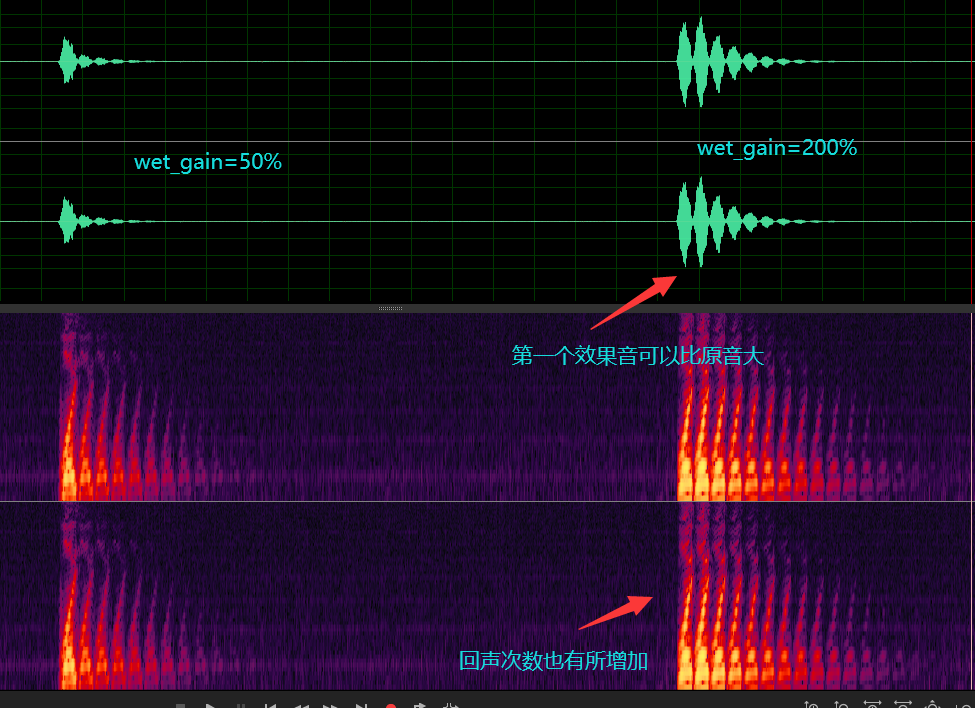Image resolution: width=975 pixels, height=708 pixels.
Task: Click the Rewind transport button
Action: (x=301, y=706)
